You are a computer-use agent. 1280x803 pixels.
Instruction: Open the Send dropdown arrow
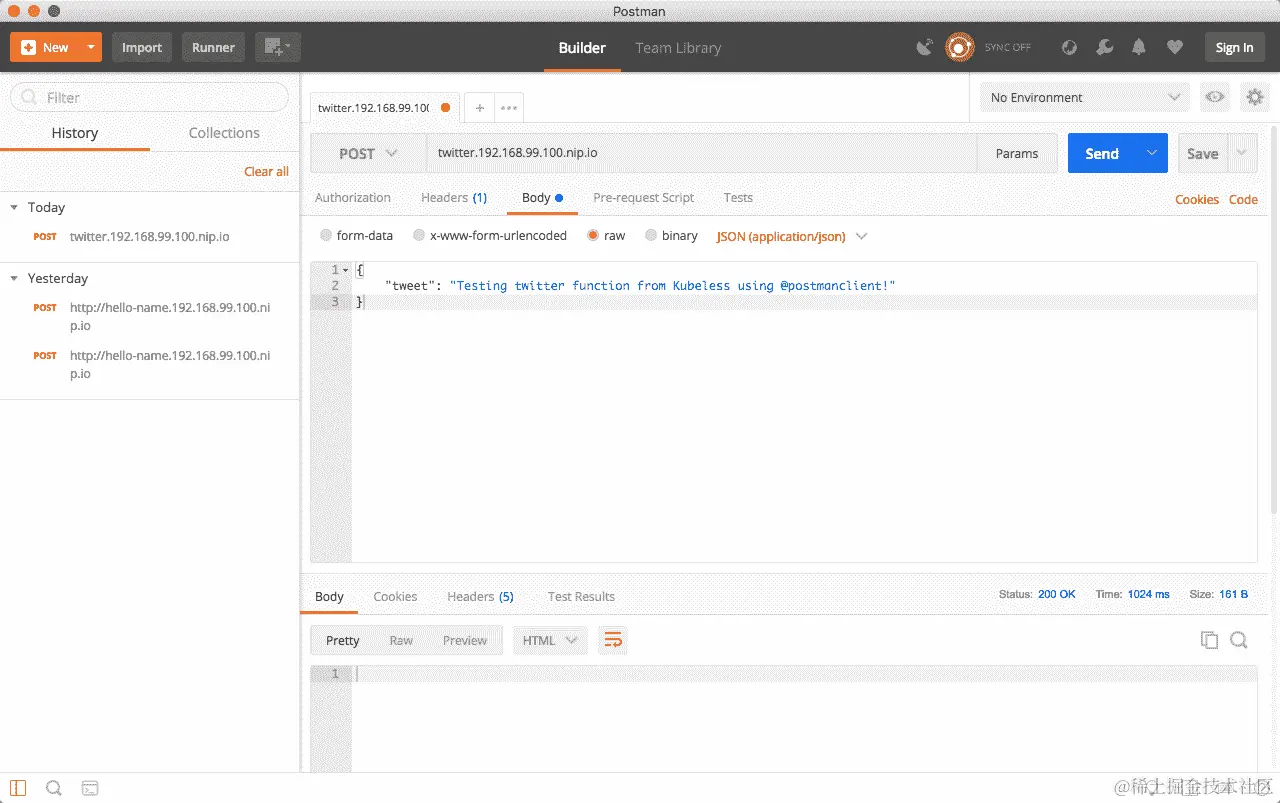coord(1152,153)
